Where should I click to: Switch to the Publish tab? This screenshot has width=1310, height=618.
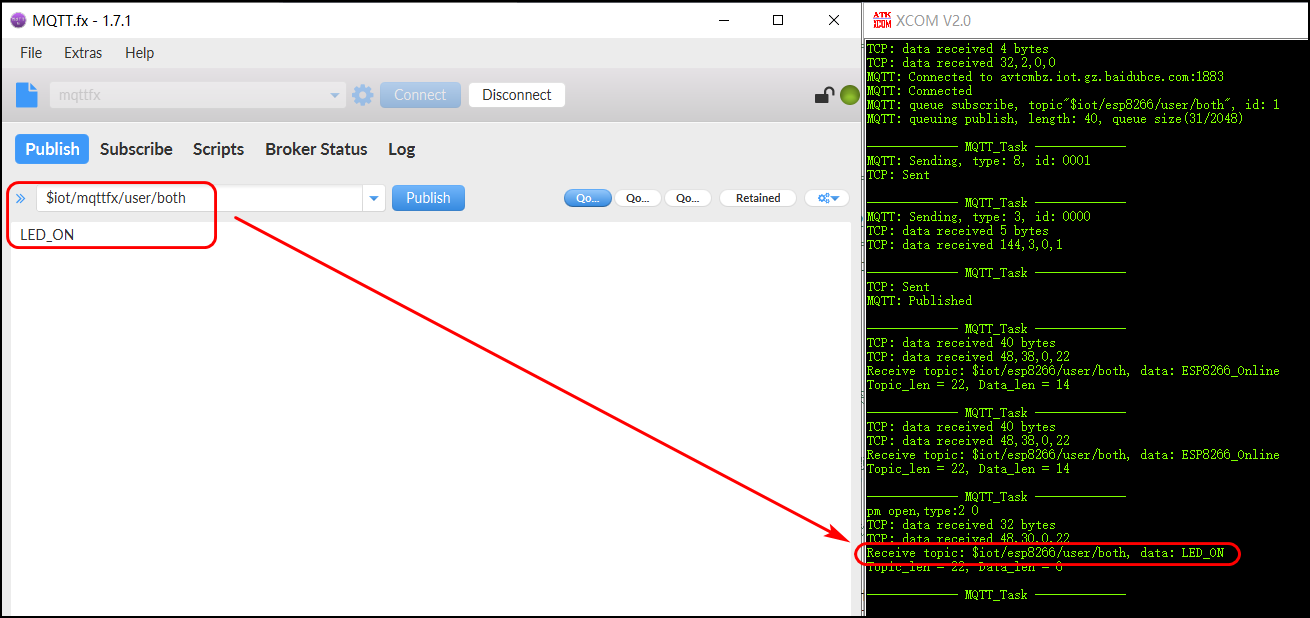tap(52, 149)
